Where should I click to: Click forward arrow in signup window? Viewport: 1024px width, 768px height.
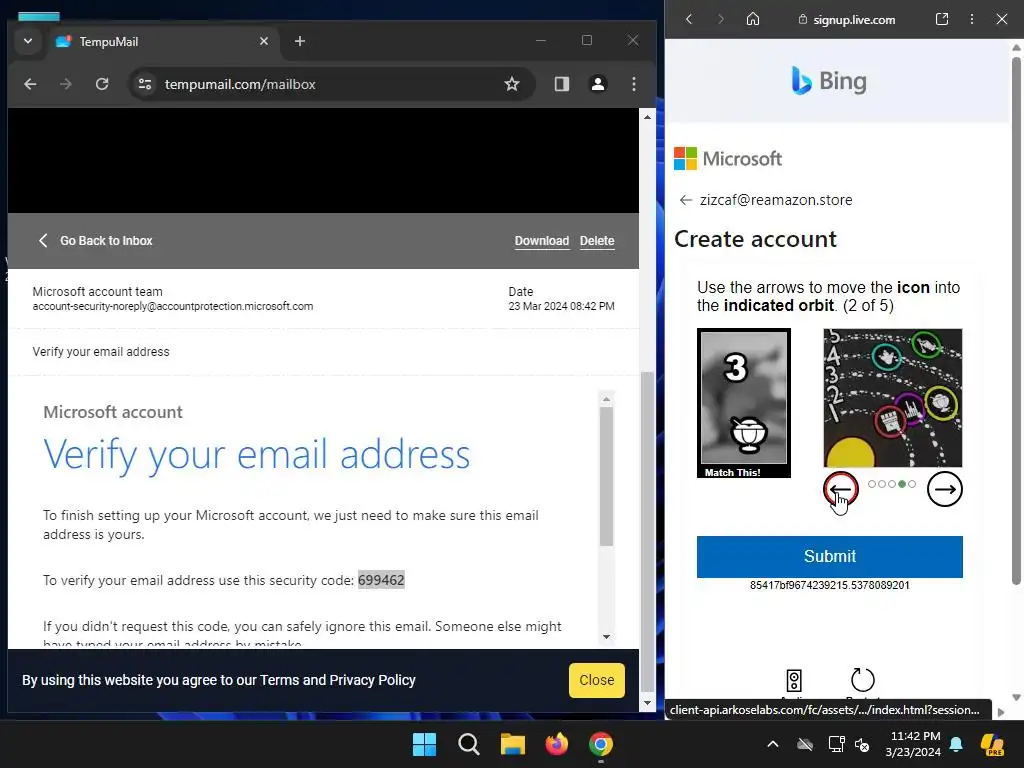720,19
